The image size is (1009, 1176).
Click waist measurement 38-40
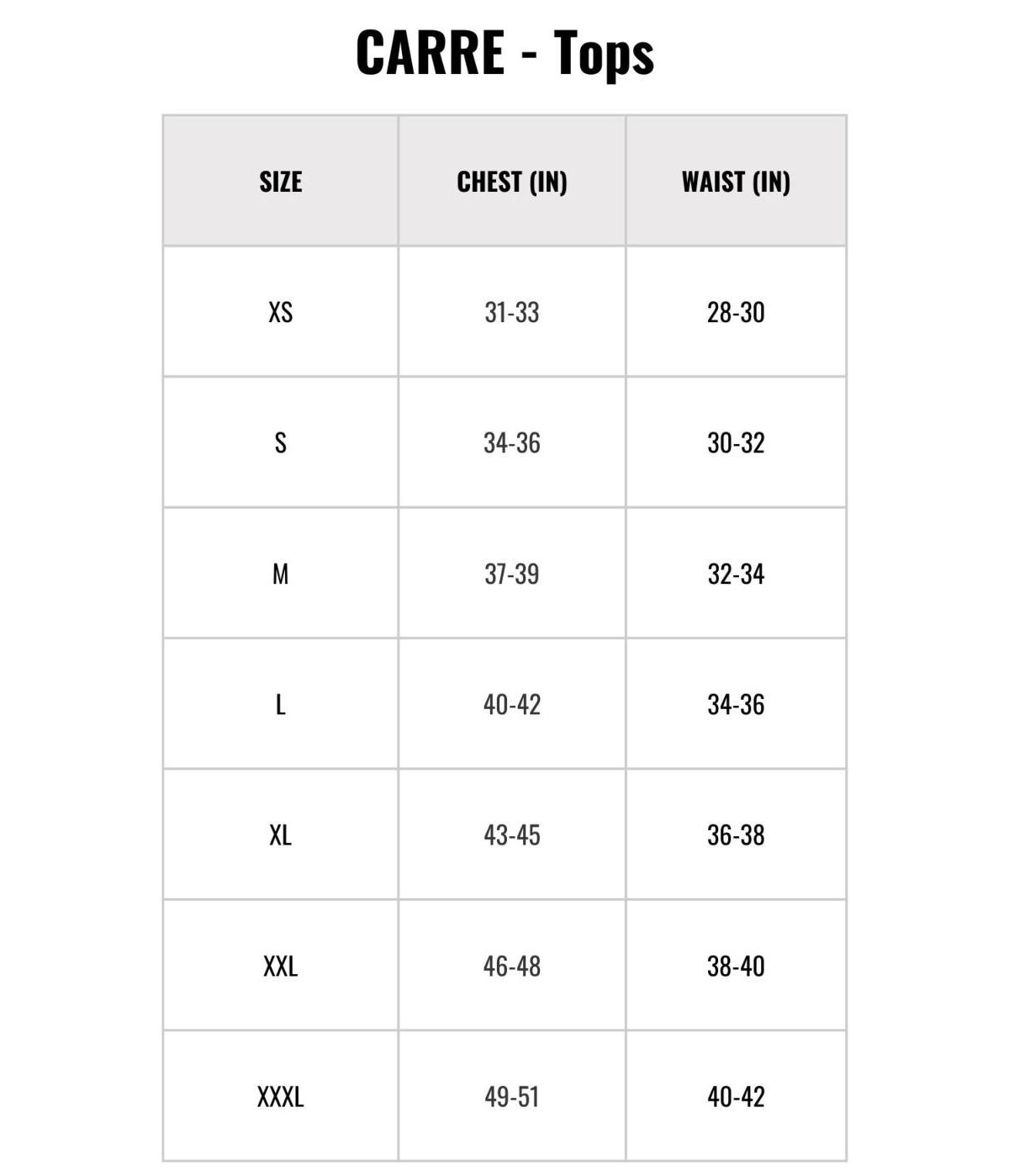736,966
